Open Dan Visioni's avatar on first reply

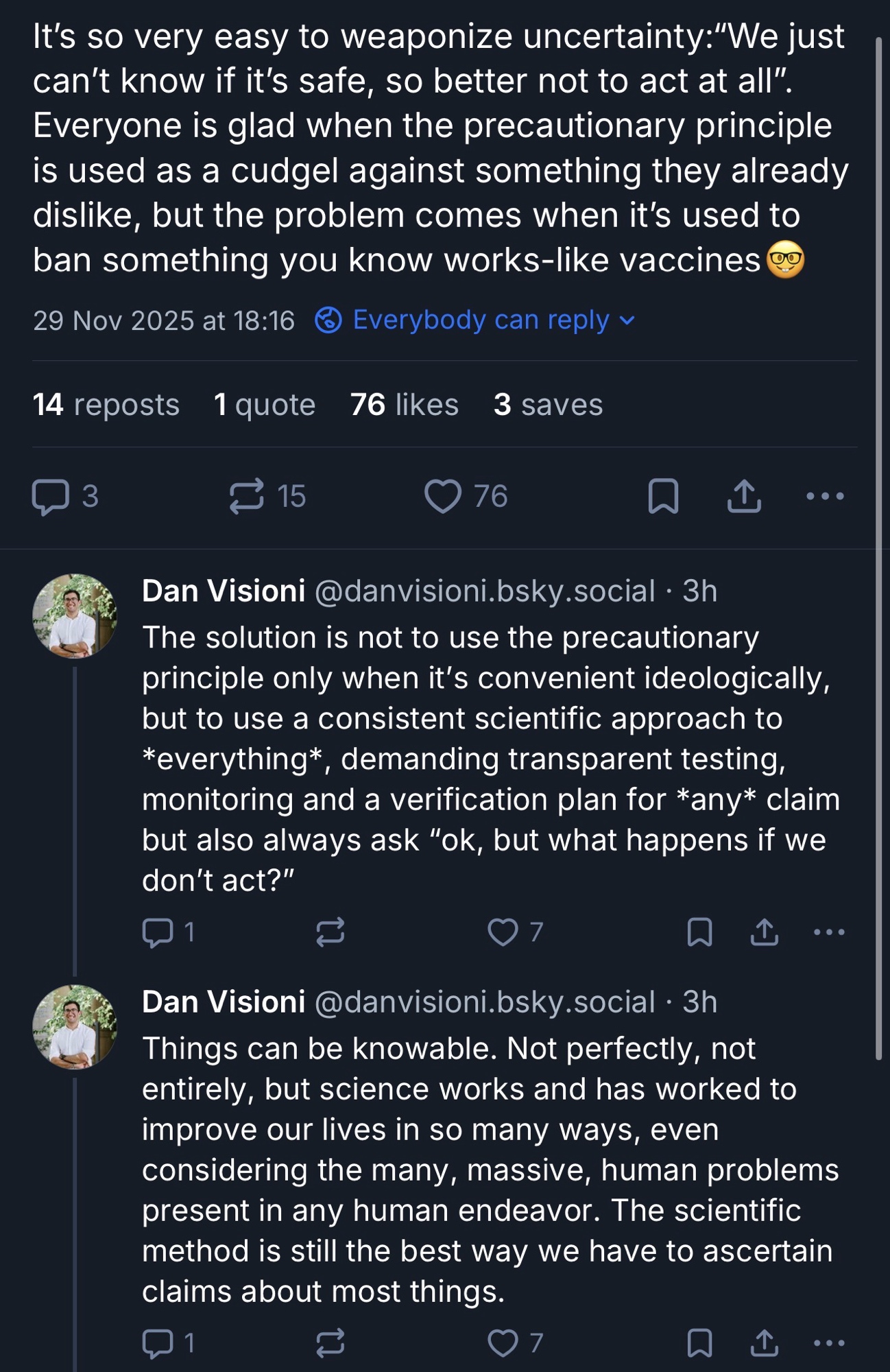[x=75, y=616]
